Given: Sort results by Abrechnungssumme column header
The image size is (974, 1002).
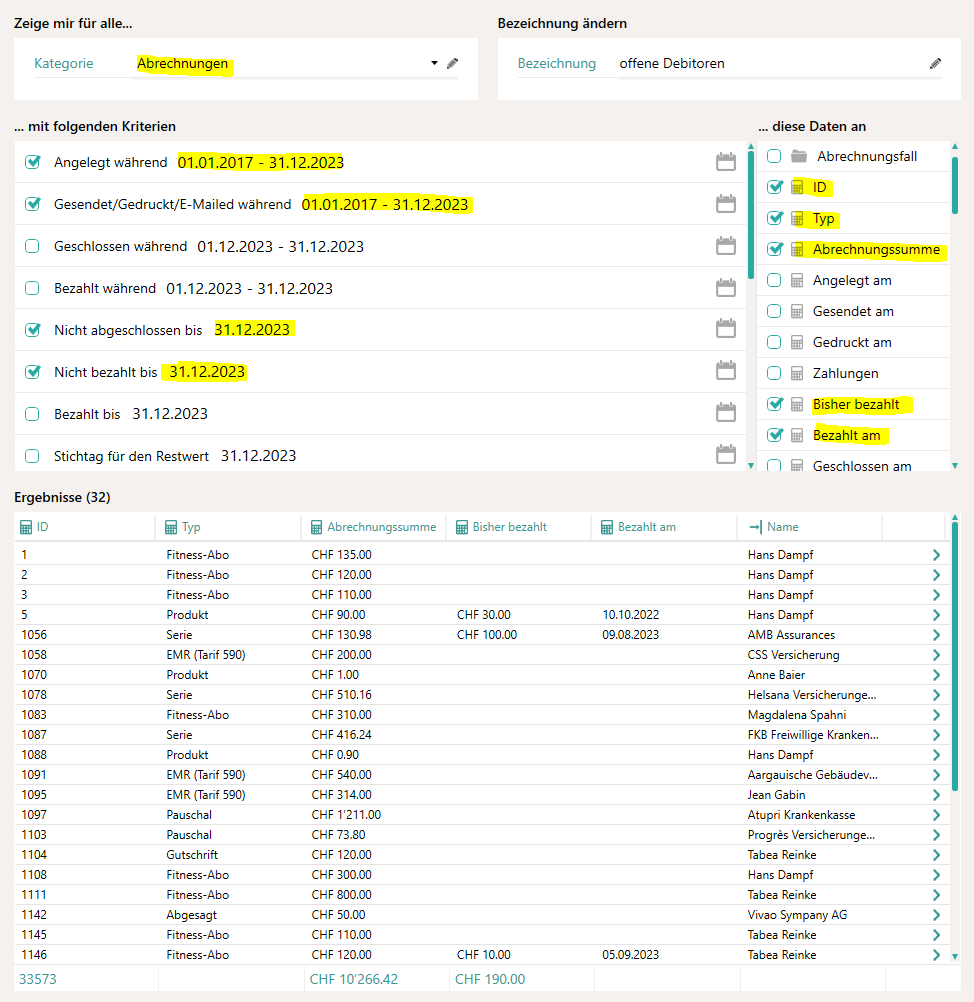Looking at the screenshot, I should 381,527.
